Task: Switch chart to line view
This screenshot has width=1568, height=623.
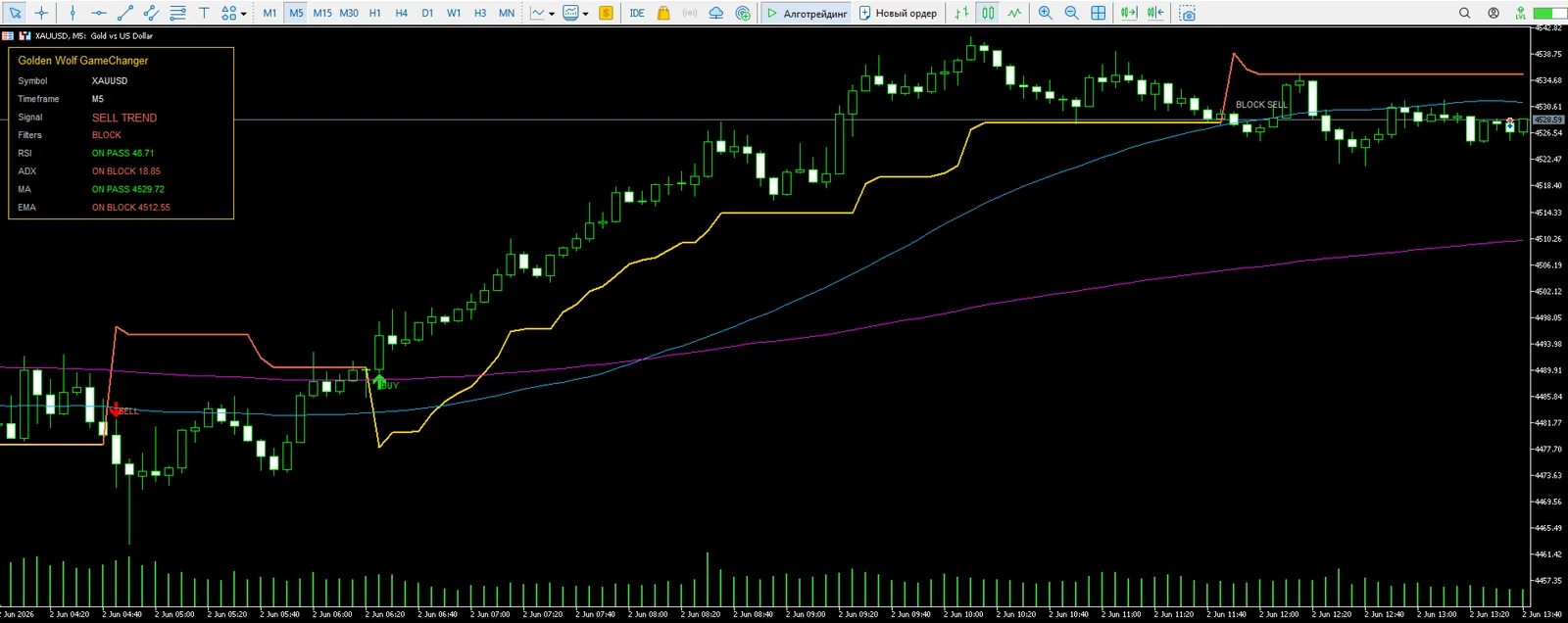Action: (1014, 13)
